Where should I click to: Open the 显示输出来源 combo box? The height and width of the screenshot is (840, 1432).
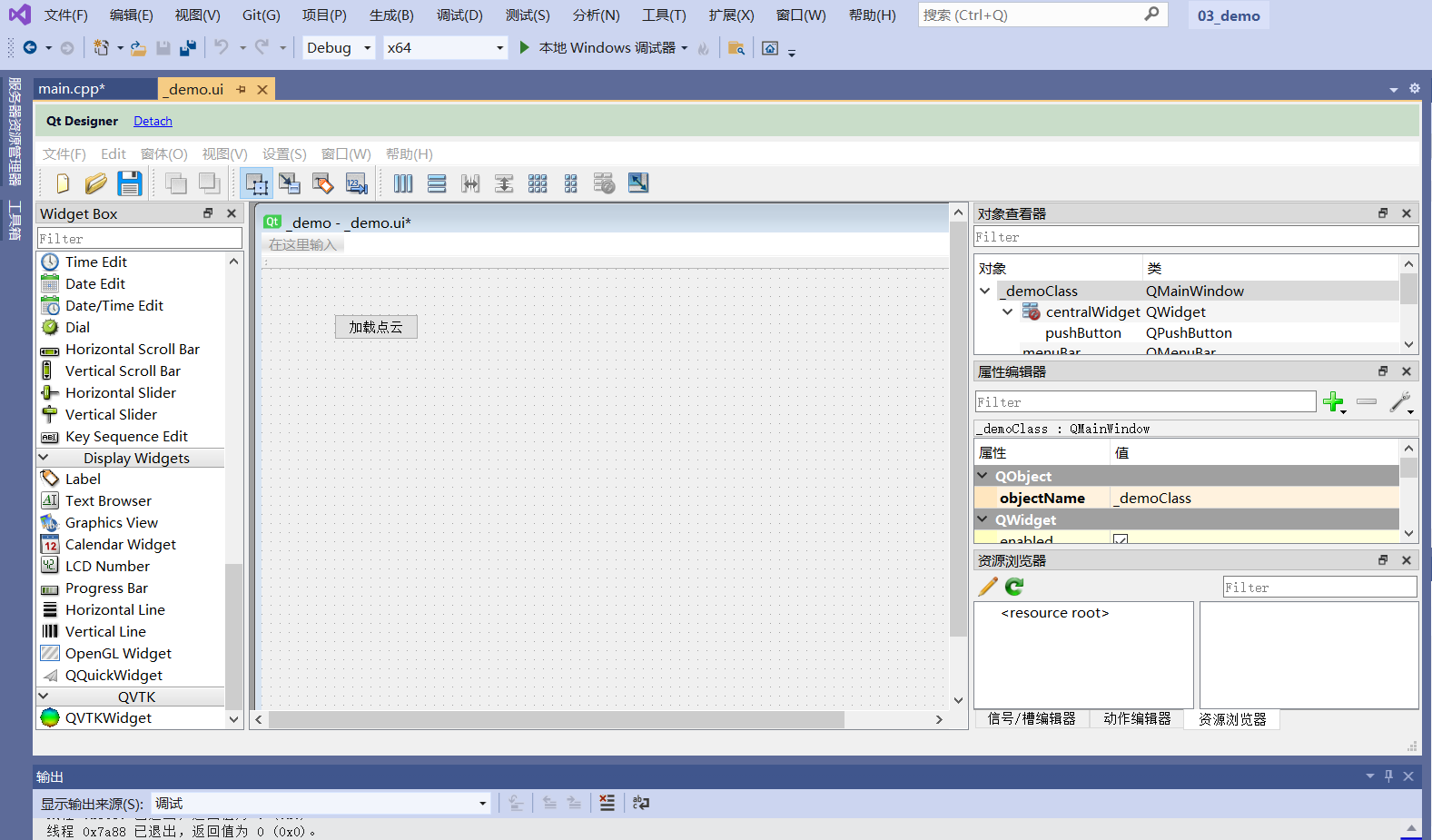[x=321, y=804]
